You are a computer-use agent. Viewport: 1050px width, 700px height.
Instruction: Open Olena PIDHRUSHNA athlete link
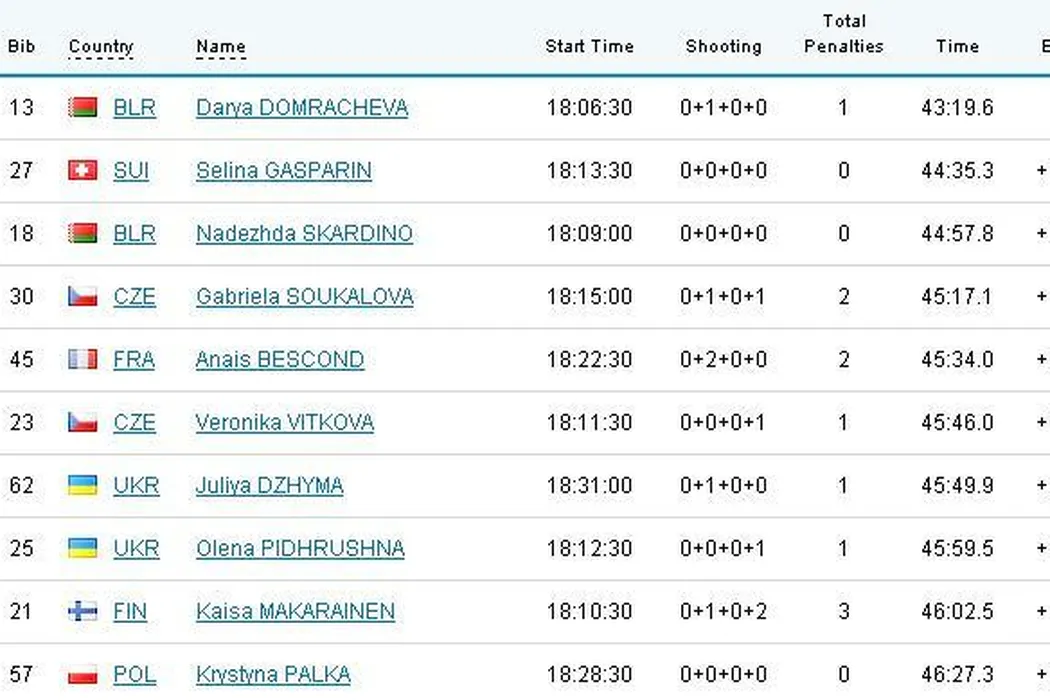(x=300, y=548)
